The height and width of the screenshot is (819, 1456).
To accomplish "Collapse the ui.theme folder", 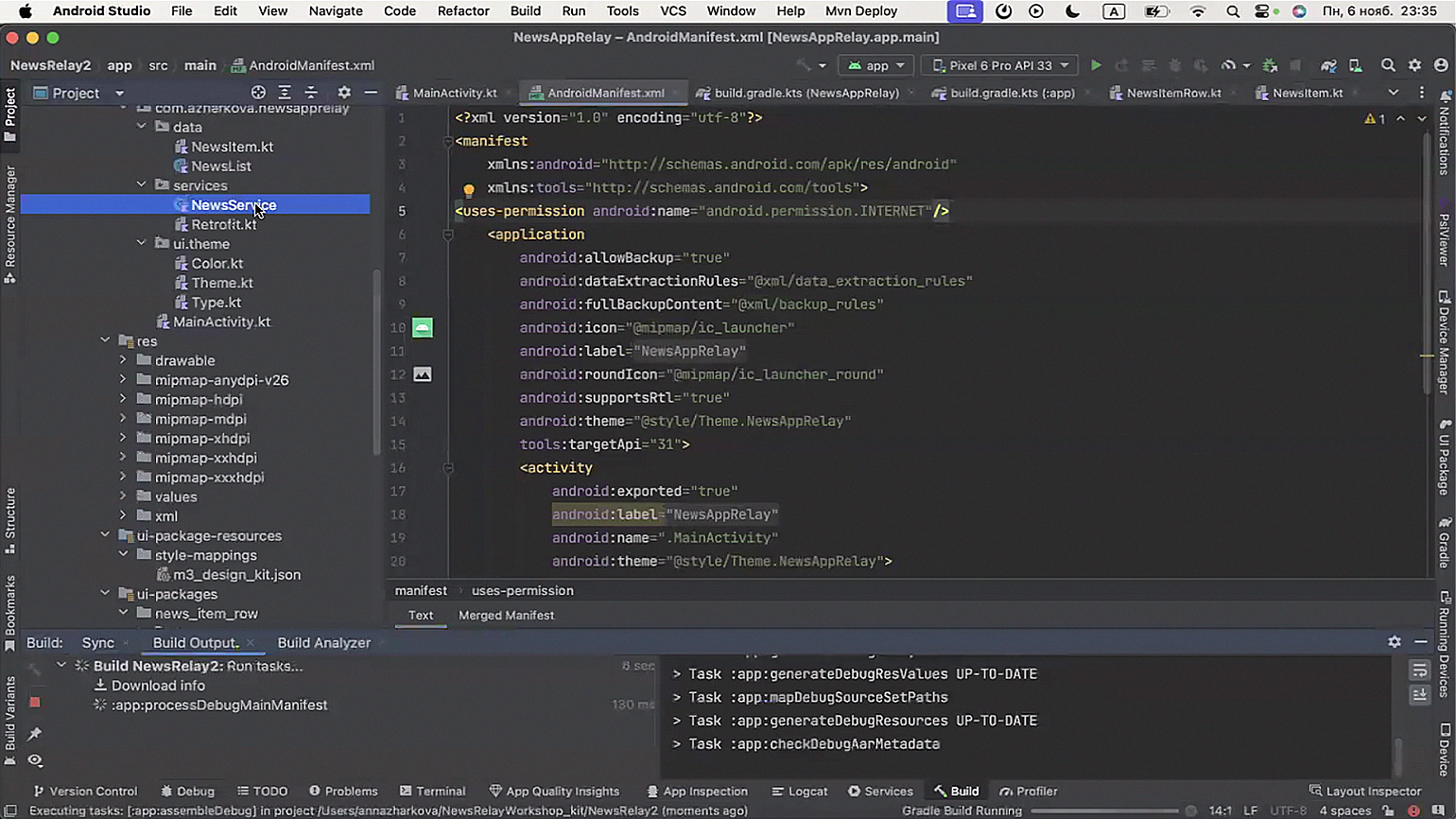I will point(142,244).
